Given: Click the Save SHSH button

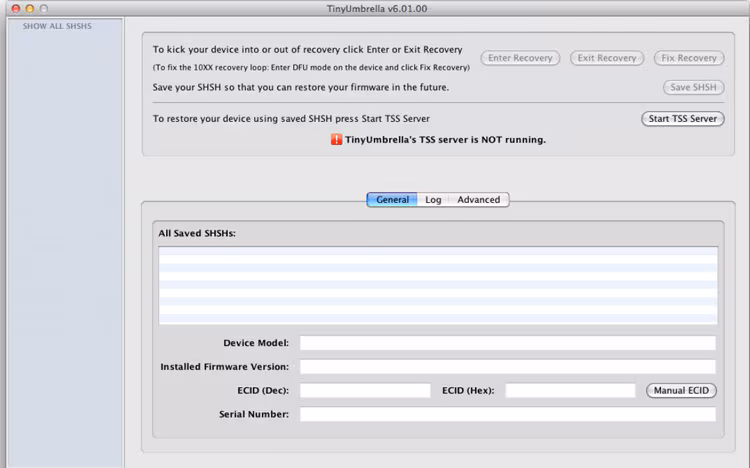Looking at the screenshot, I should pos(693,87).
